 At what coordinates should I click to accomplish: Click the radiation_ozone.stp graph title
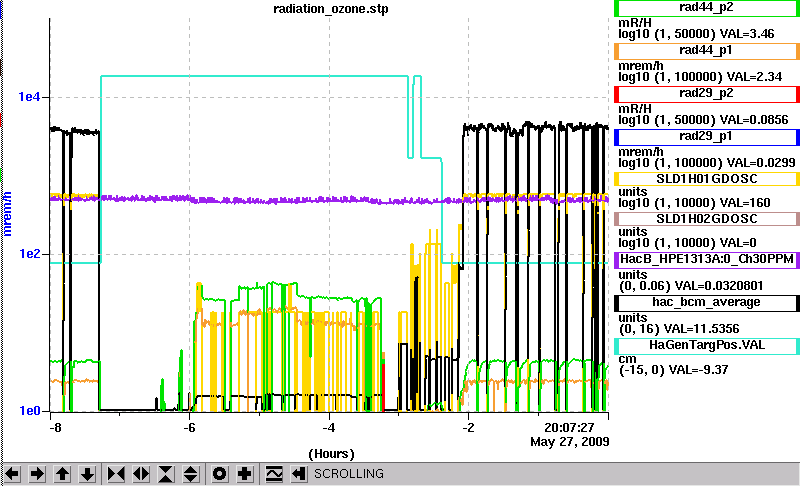click(331, 9)
